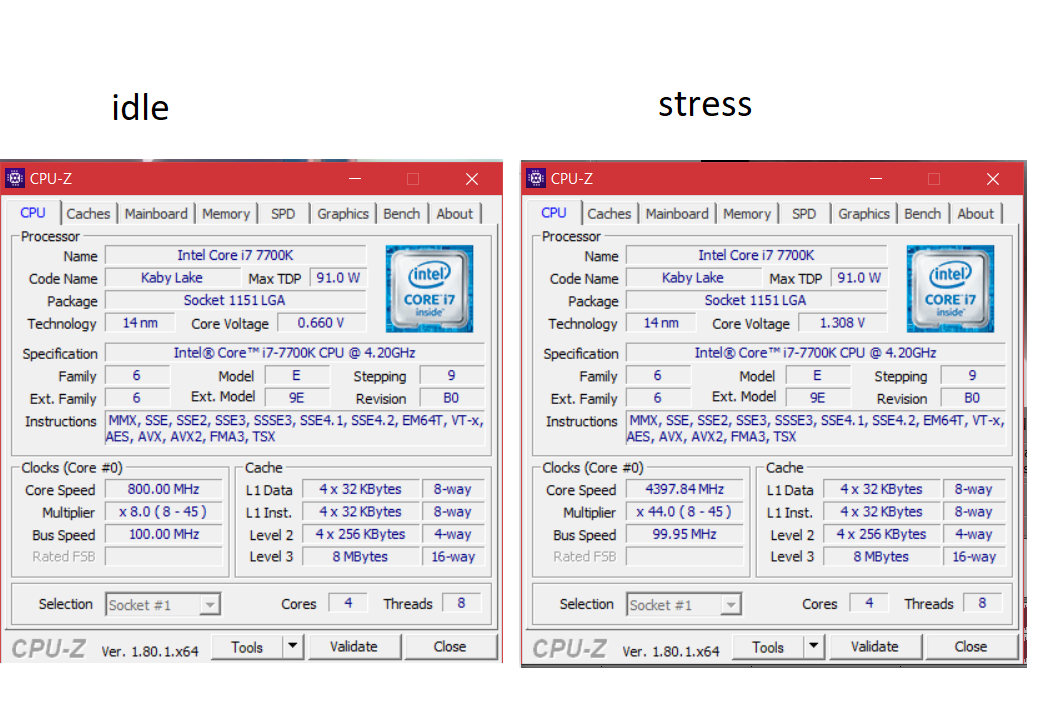
Task: Click Core Speed value 4397.84 MHz
Action: [684, 489]
